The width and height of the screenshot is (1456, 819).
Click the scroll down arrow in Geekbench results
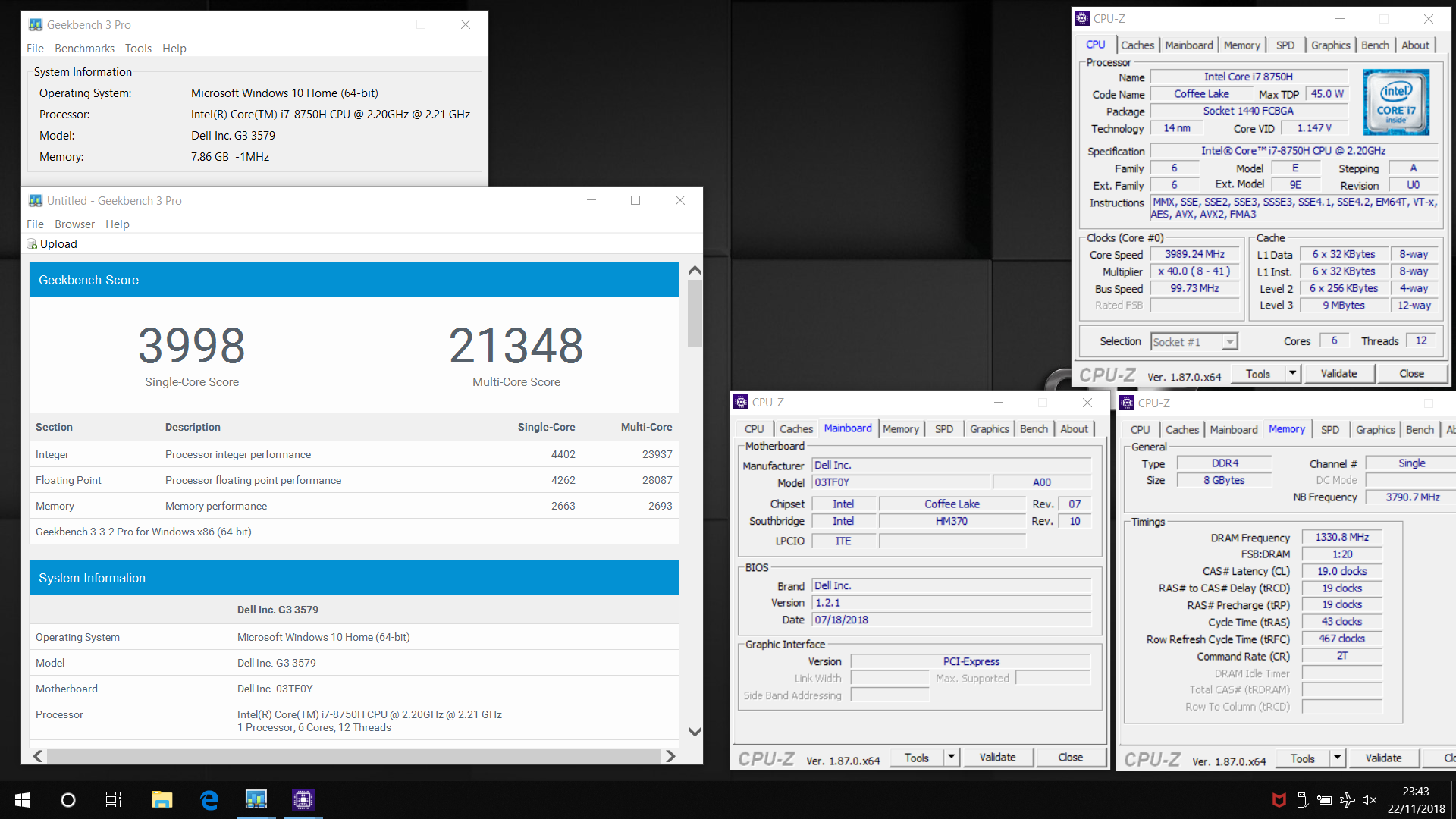point(695,732)
